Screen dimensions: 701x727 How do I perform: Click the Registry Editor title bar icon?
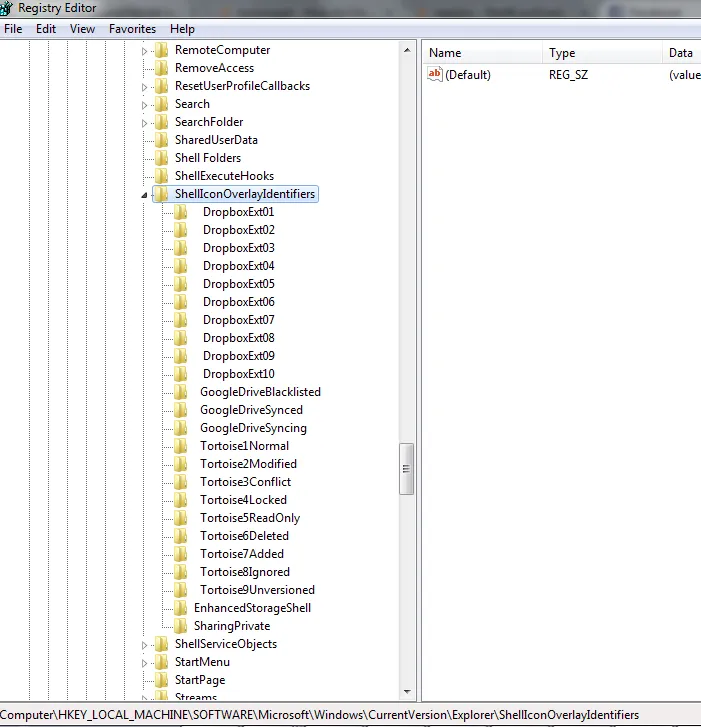tap(6, 8)
